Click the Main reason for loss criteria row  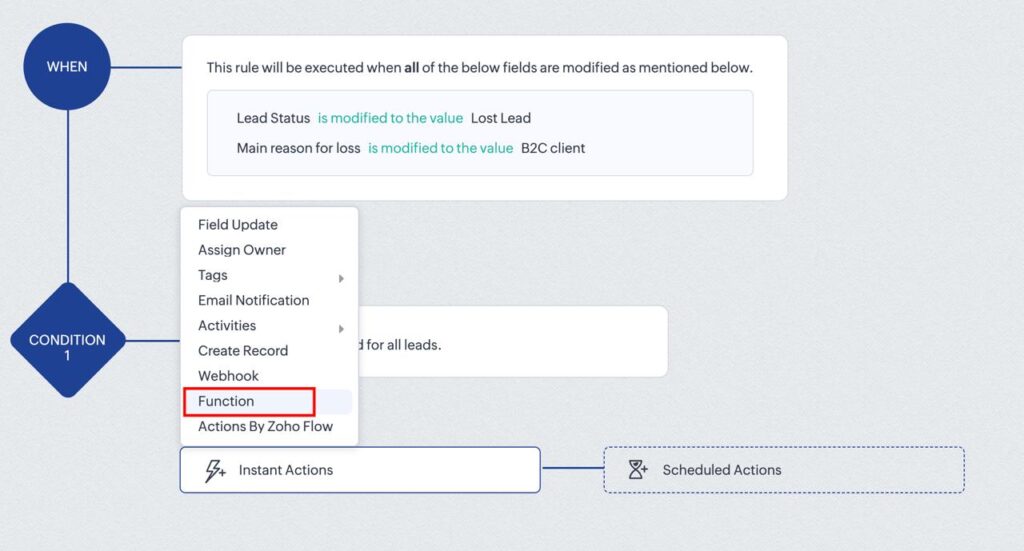[411, 148]
